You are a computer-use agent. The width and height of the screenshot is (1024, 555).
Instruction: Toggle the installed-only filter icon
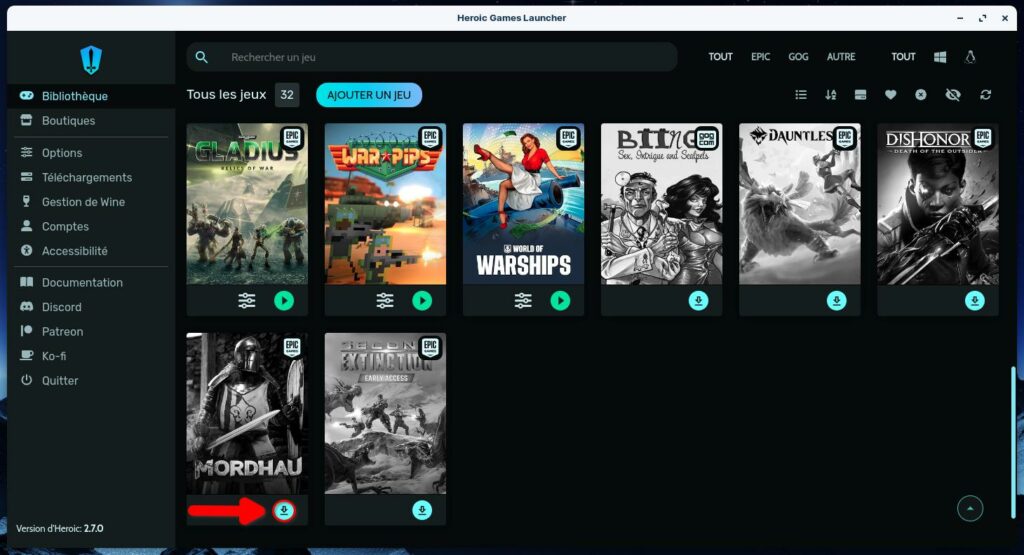coord(860,95)
